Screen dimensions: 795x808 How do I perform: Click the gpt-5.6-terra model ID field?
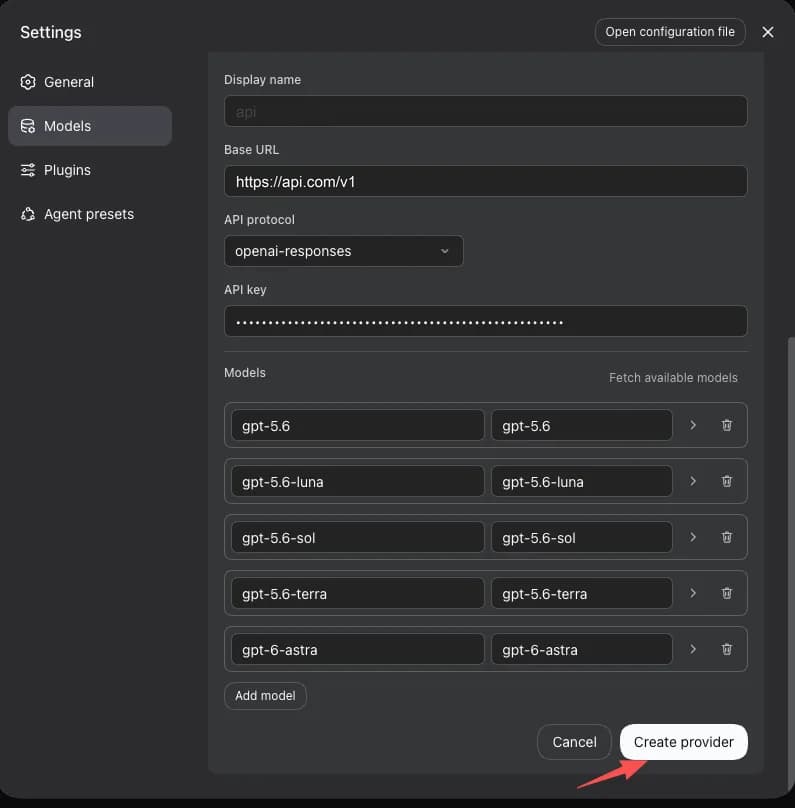(358, 593)
